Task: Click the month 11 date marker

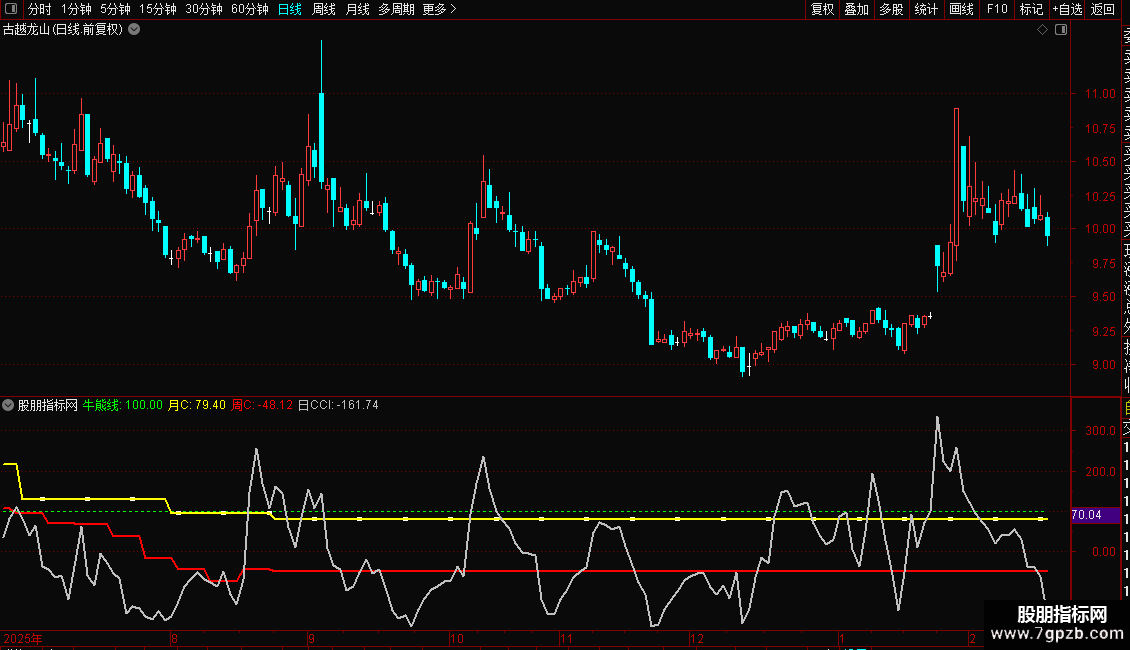Action: (566, 638)
